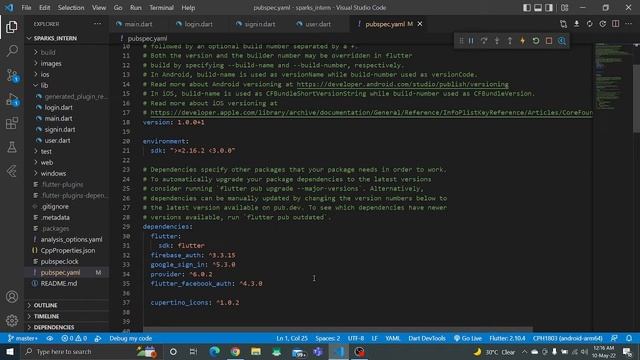Grab the debug toolbar drag handle

[461, 40]
